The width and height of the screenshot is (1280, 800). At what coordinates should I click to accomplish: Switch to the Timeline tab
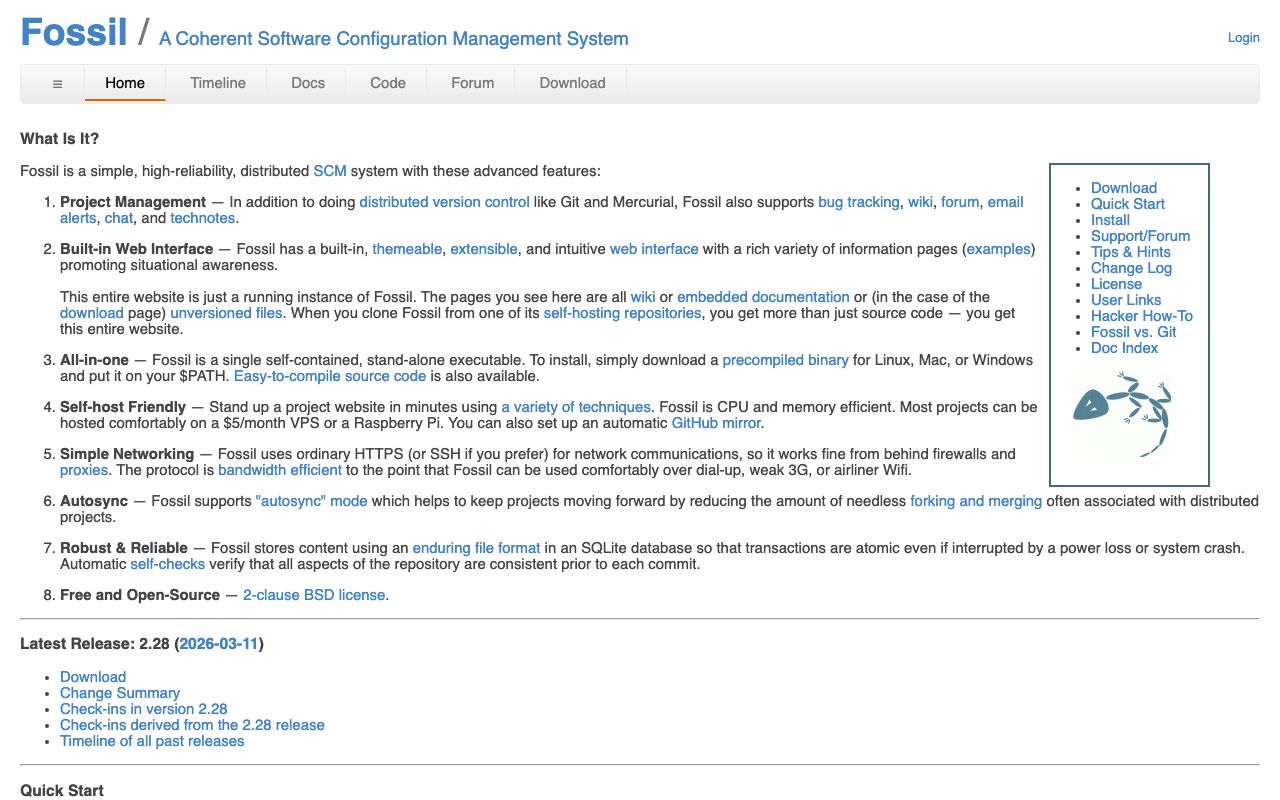tap(218, 84)
